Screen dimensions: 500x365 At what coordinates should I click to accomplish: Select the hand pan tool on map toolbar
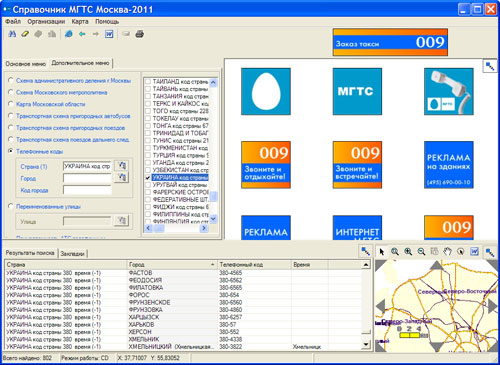point(447,252)
